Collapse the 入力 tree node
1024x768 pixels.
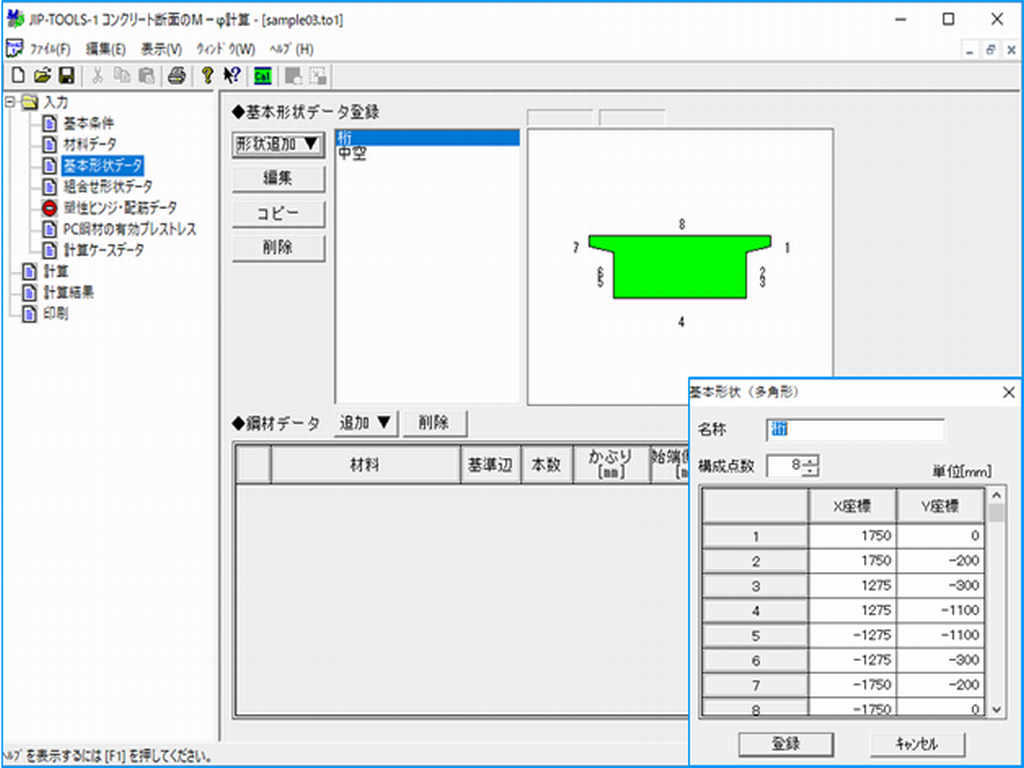click(10, 102)
